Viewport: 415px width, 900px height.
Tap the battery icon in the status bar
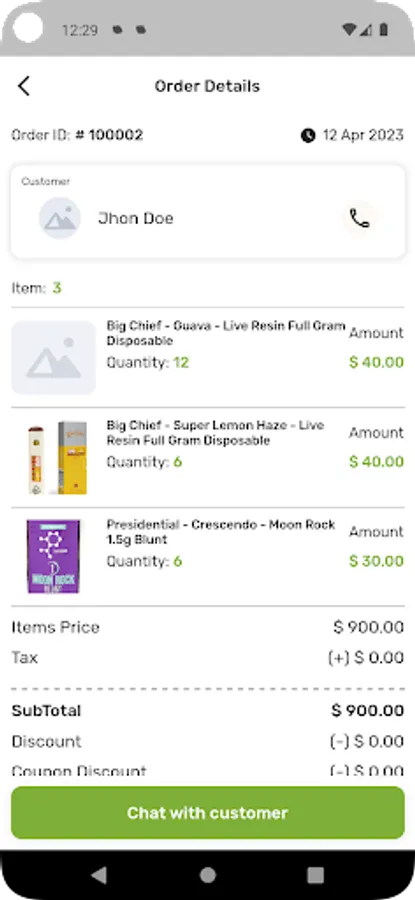(x=383, y=29)
